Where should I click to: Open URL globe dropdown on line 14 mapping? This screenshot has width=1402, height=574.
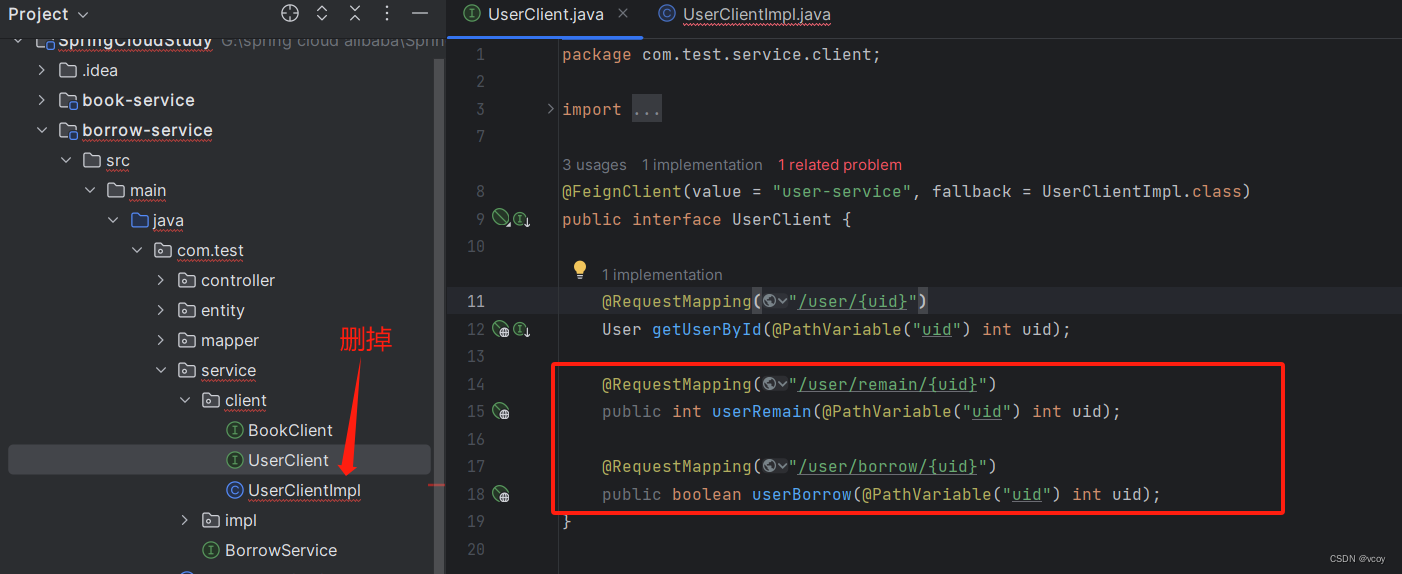click(774, 384)
